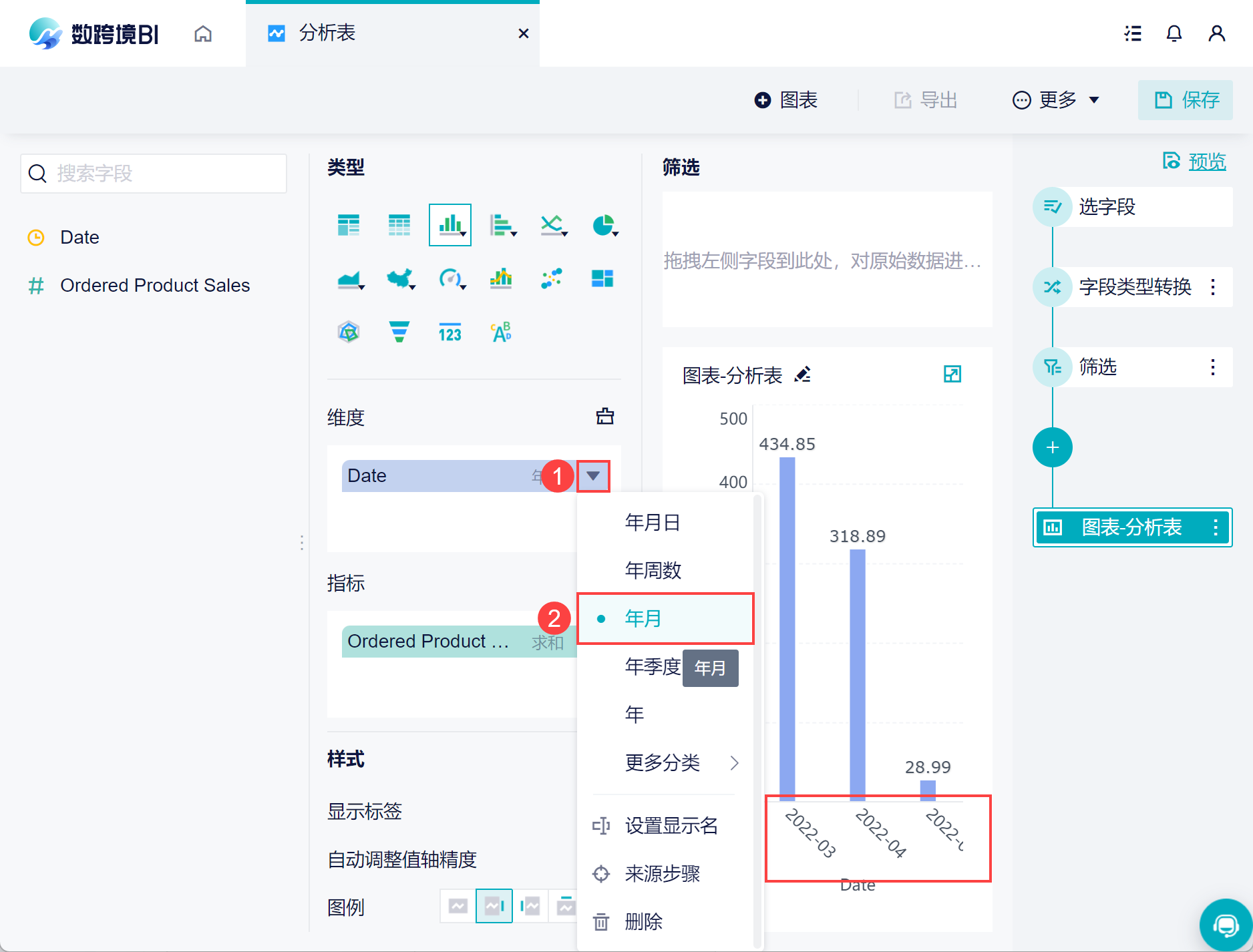Add a new step with plus button
Screen dimensions: 1253x952
(x=1053, y=447)
